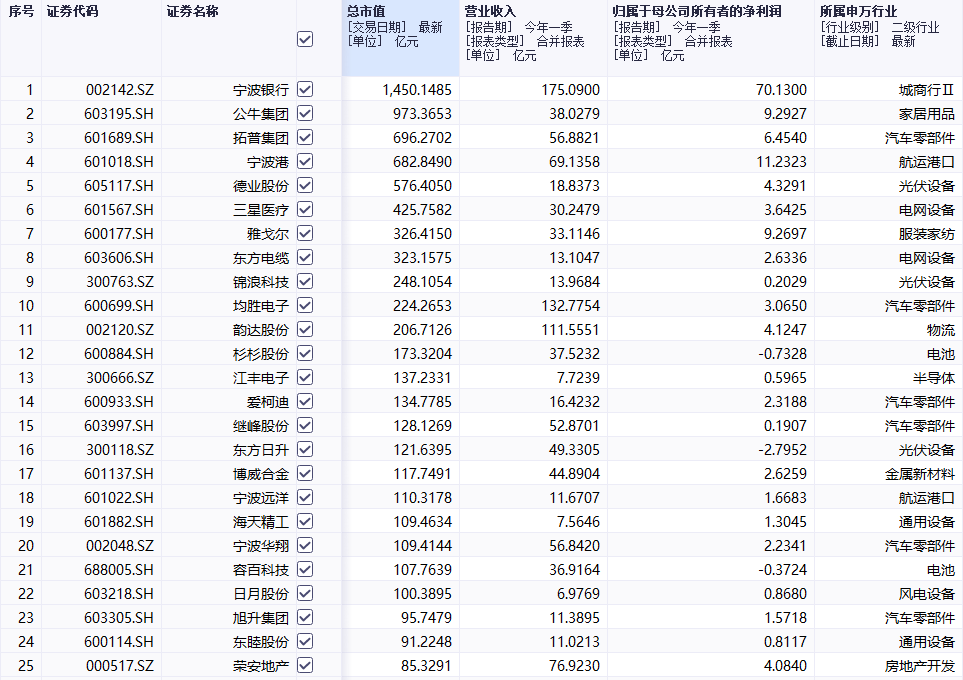Screen dimensions: 963x680
Task: Select the market value cell 1,450.1485
Action: (416, 90)
